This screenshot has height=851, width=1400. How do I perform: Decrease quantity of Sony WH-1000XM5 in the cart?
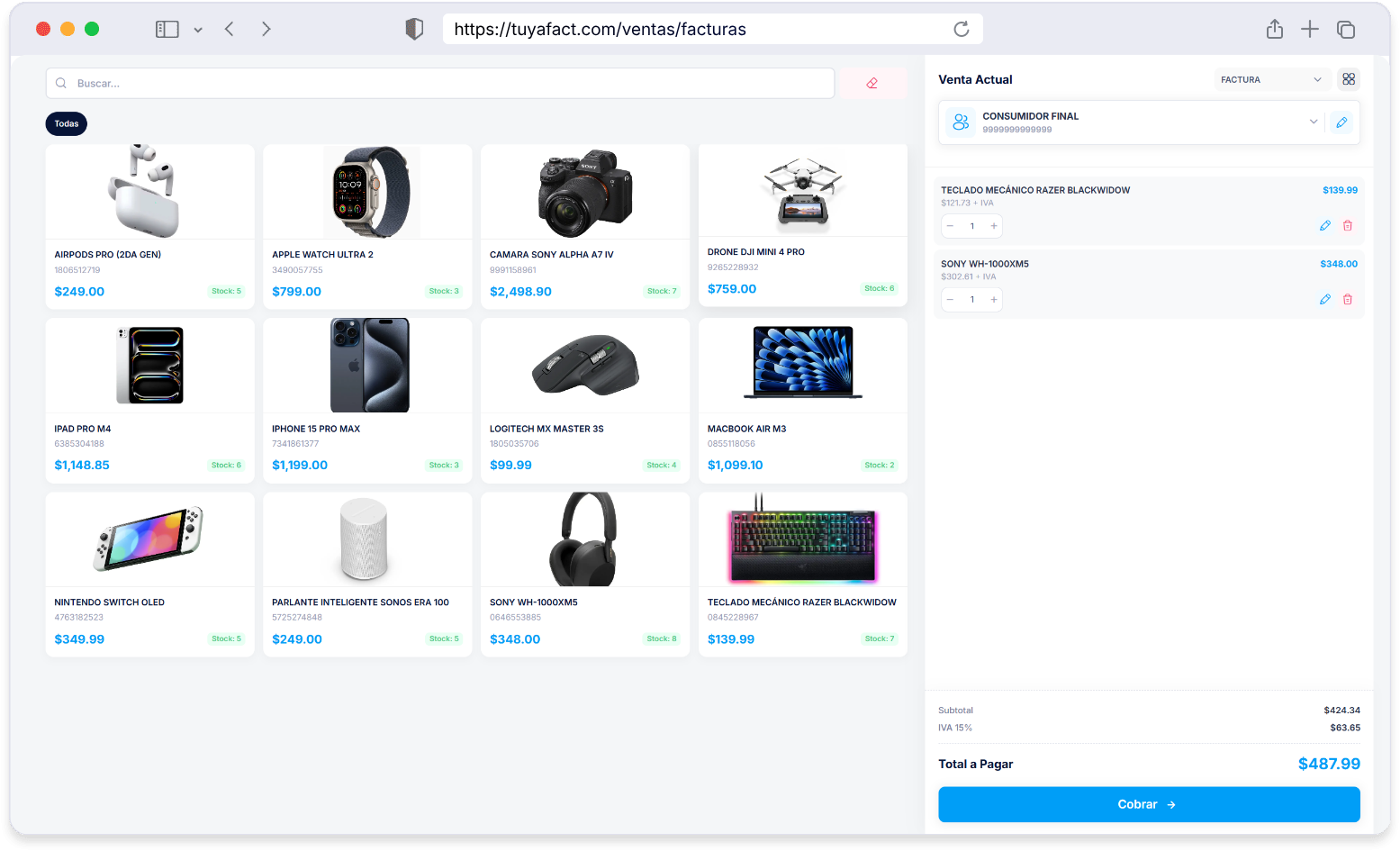click(x=950, y=300)
